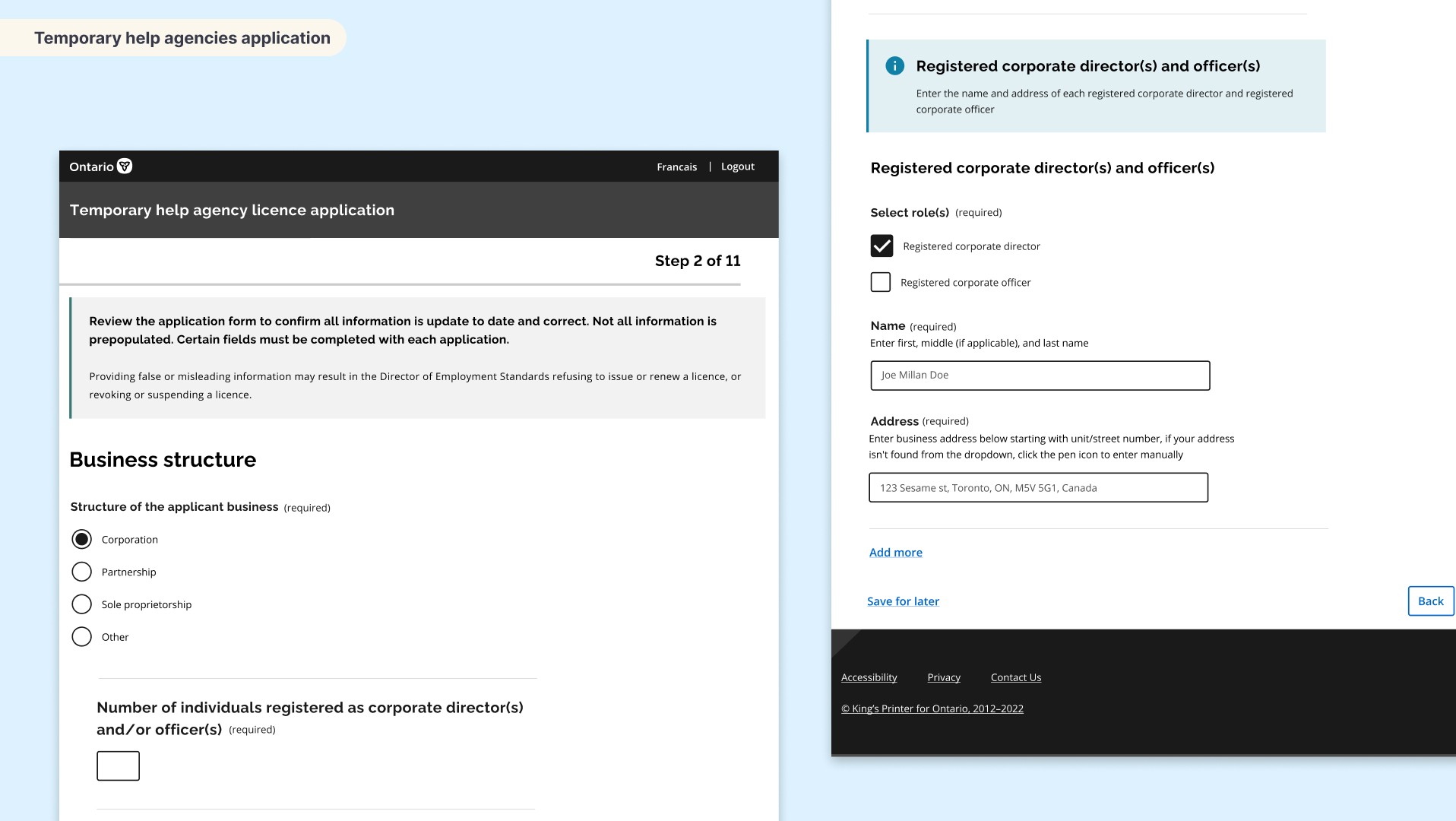Tick the Registered corporate officer checkbox

881,282
